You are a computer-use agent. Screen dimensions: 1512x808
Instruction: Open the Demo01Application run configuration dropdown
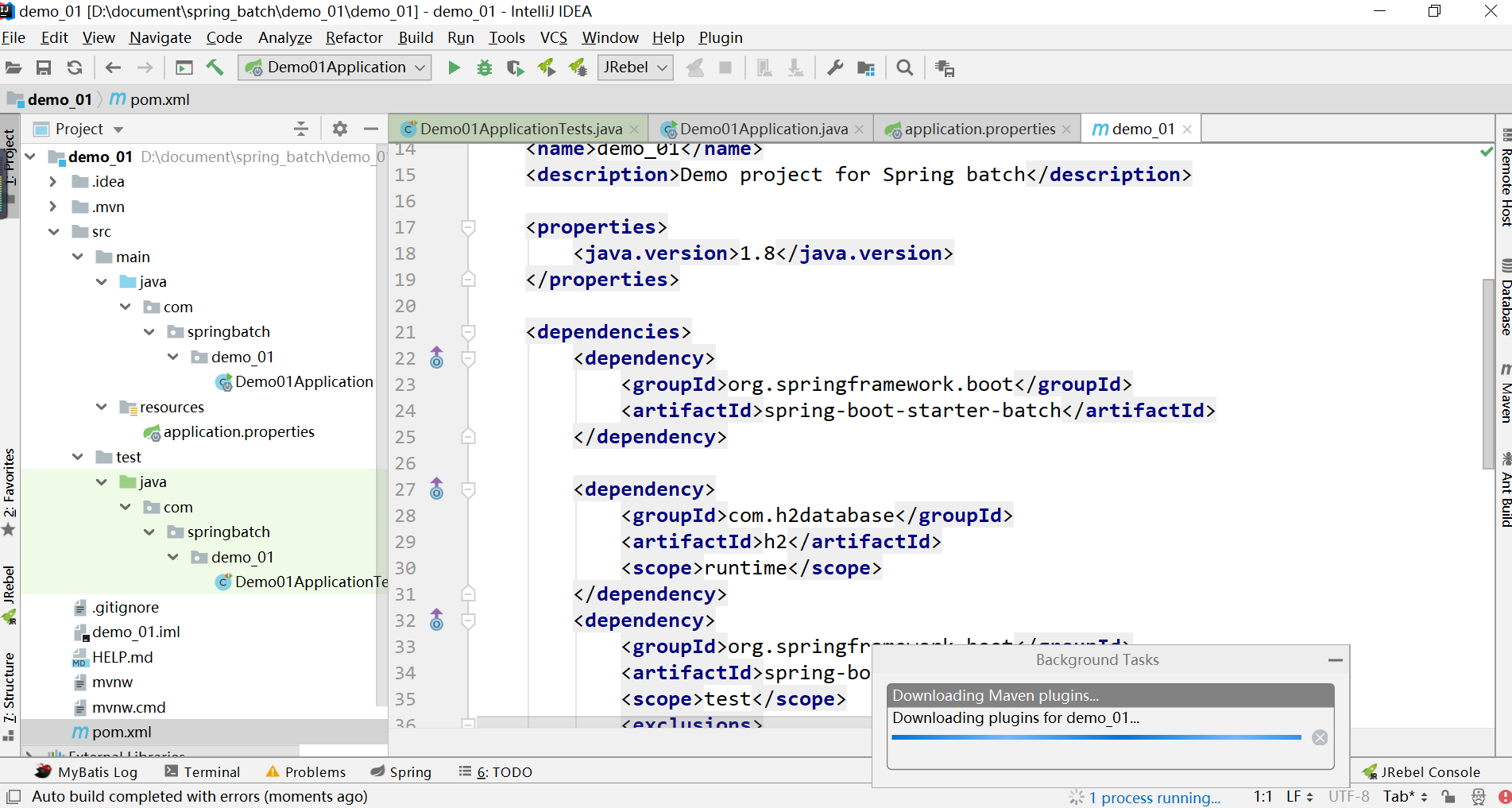334,68
